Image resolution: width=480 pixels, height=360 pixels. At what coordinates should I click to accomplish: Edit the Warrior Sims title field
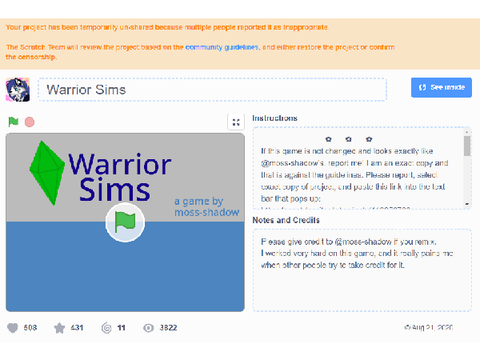point(213,90)
